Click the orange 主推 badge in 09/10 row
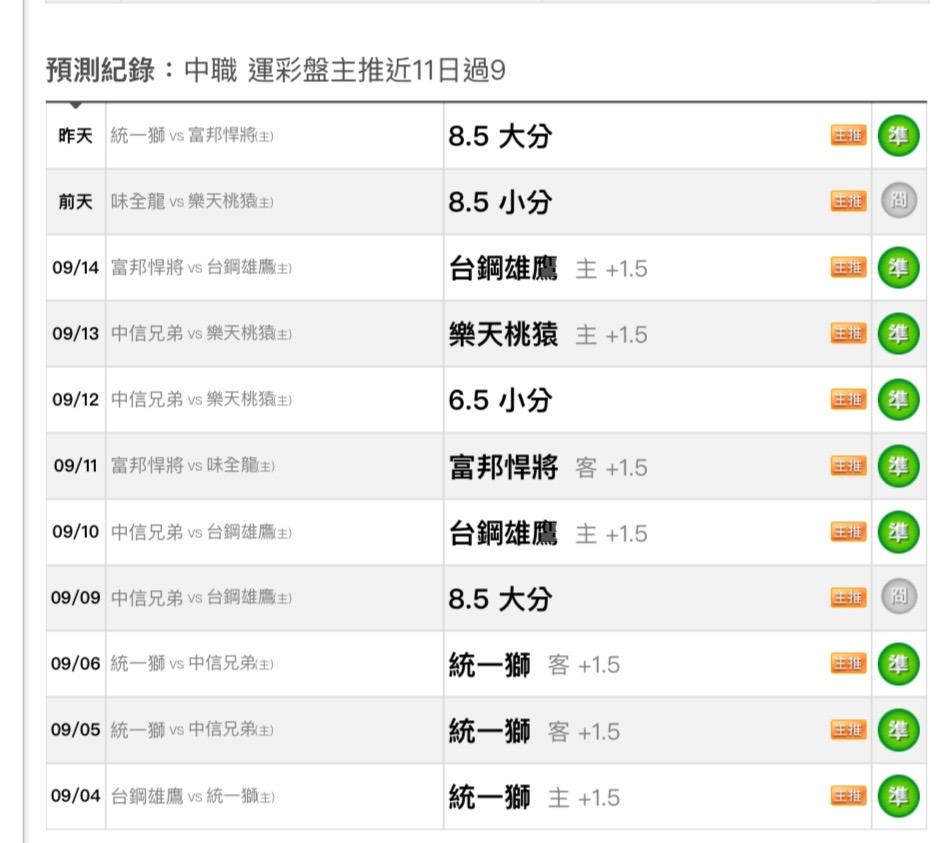 (x=848, y=532)
